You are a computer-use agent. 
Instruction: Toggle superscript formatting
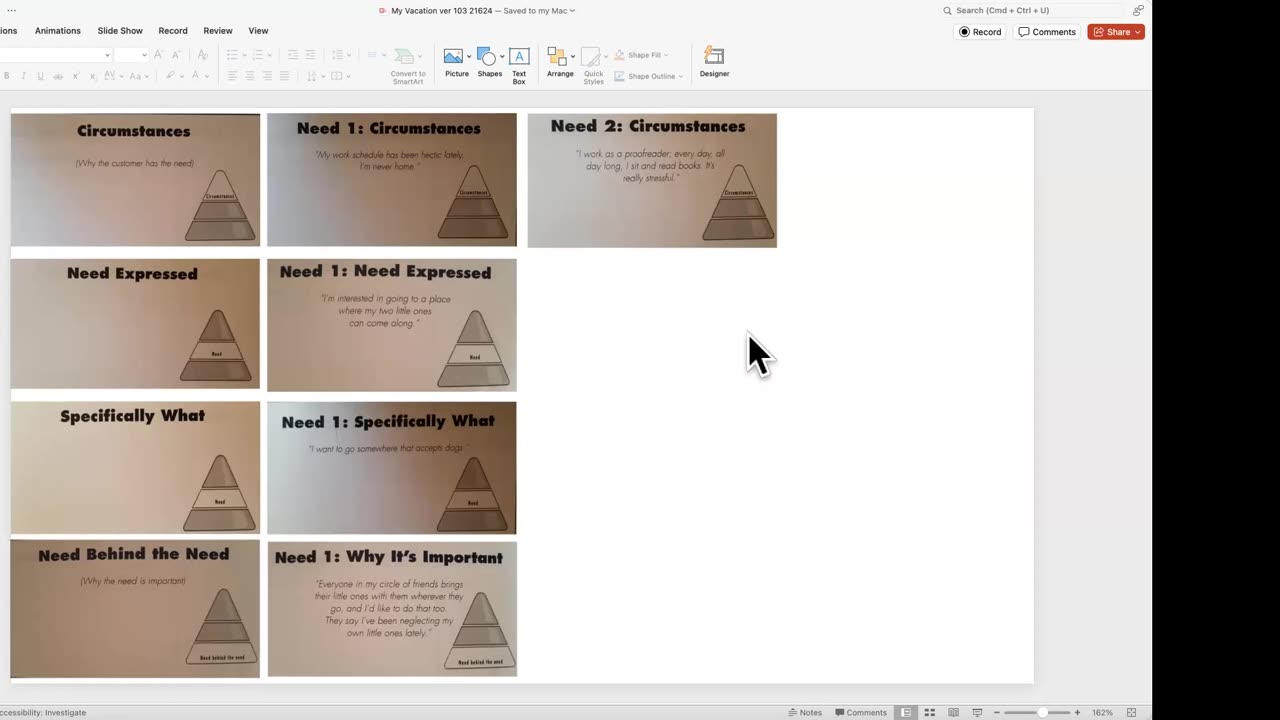pos(75,76)
